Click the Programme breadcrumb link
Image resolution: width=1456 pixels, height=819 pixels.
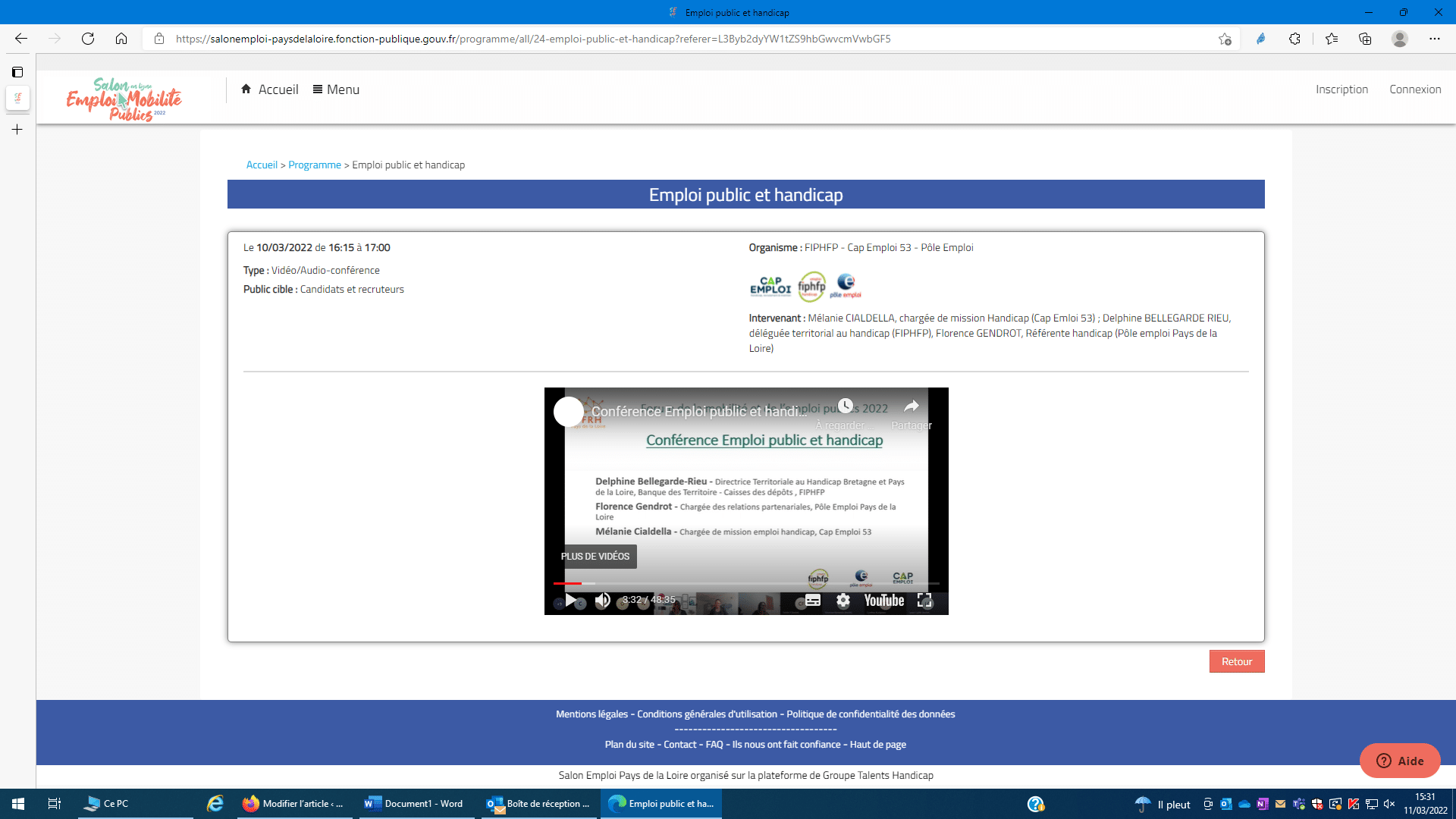click(x=315, y=165)
